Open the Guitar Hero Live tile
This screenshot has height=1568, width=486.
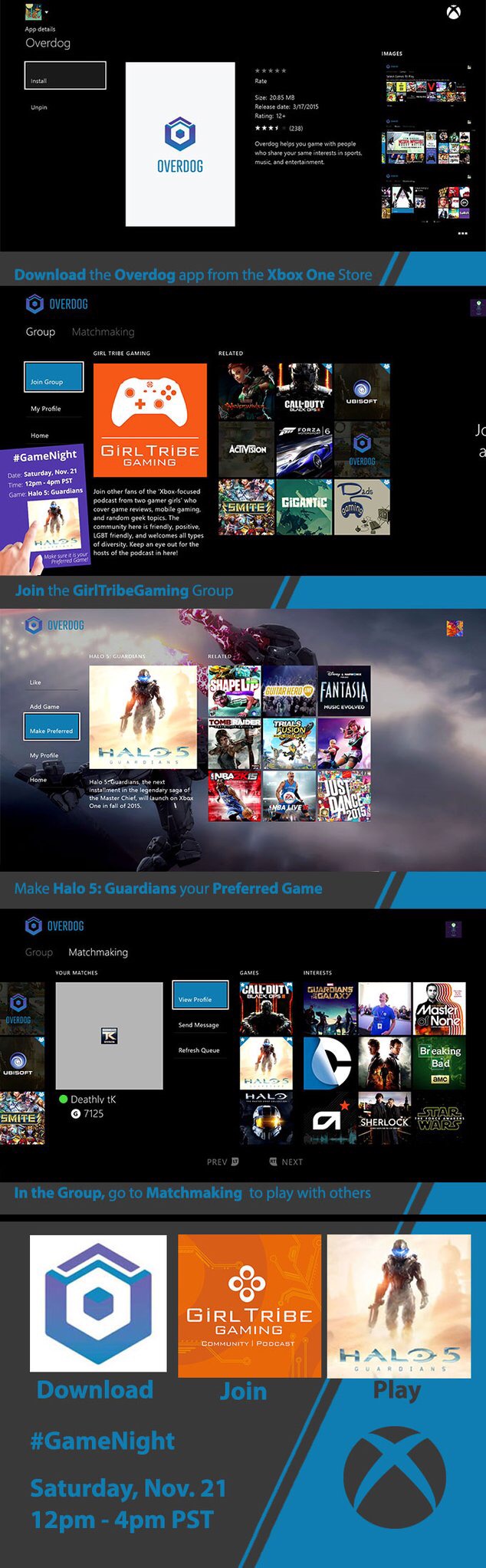tap(289, 691)
